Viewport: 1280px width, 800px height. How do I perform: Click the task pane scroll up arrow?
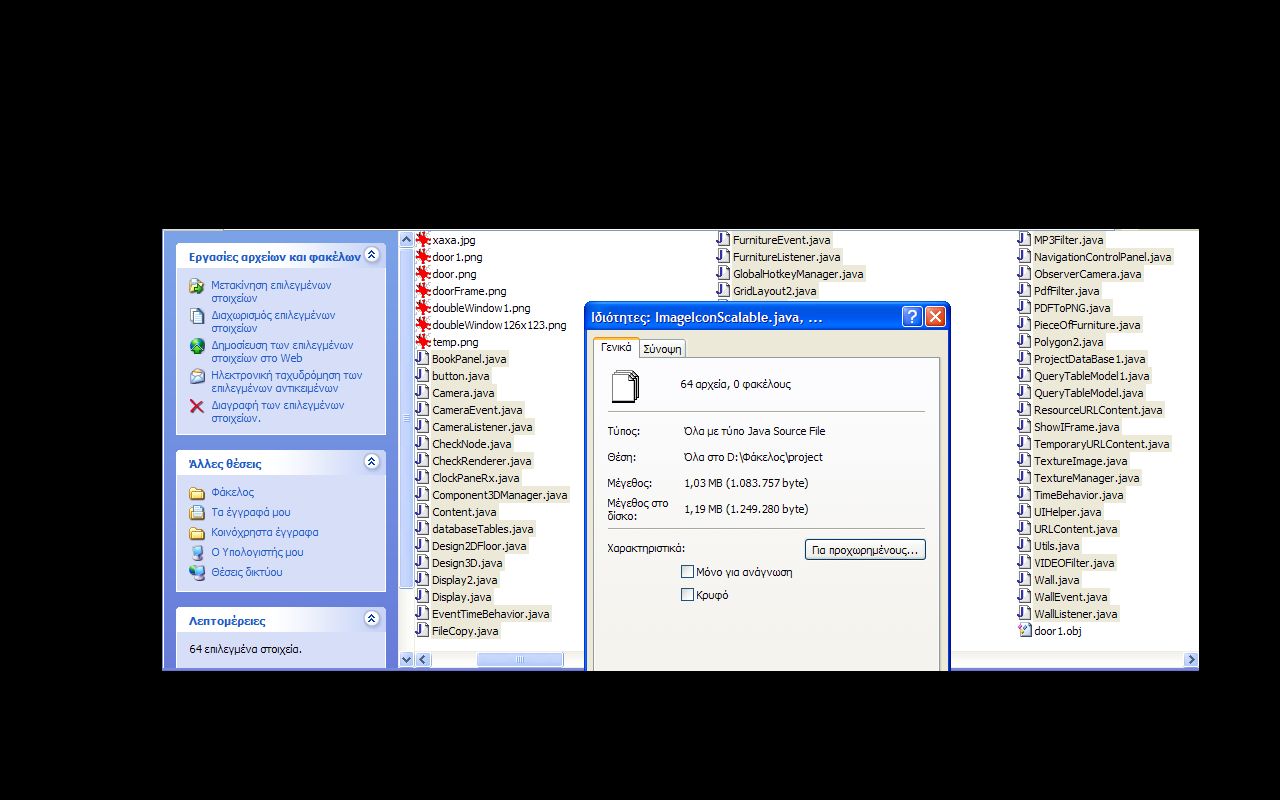coord(406,239)
